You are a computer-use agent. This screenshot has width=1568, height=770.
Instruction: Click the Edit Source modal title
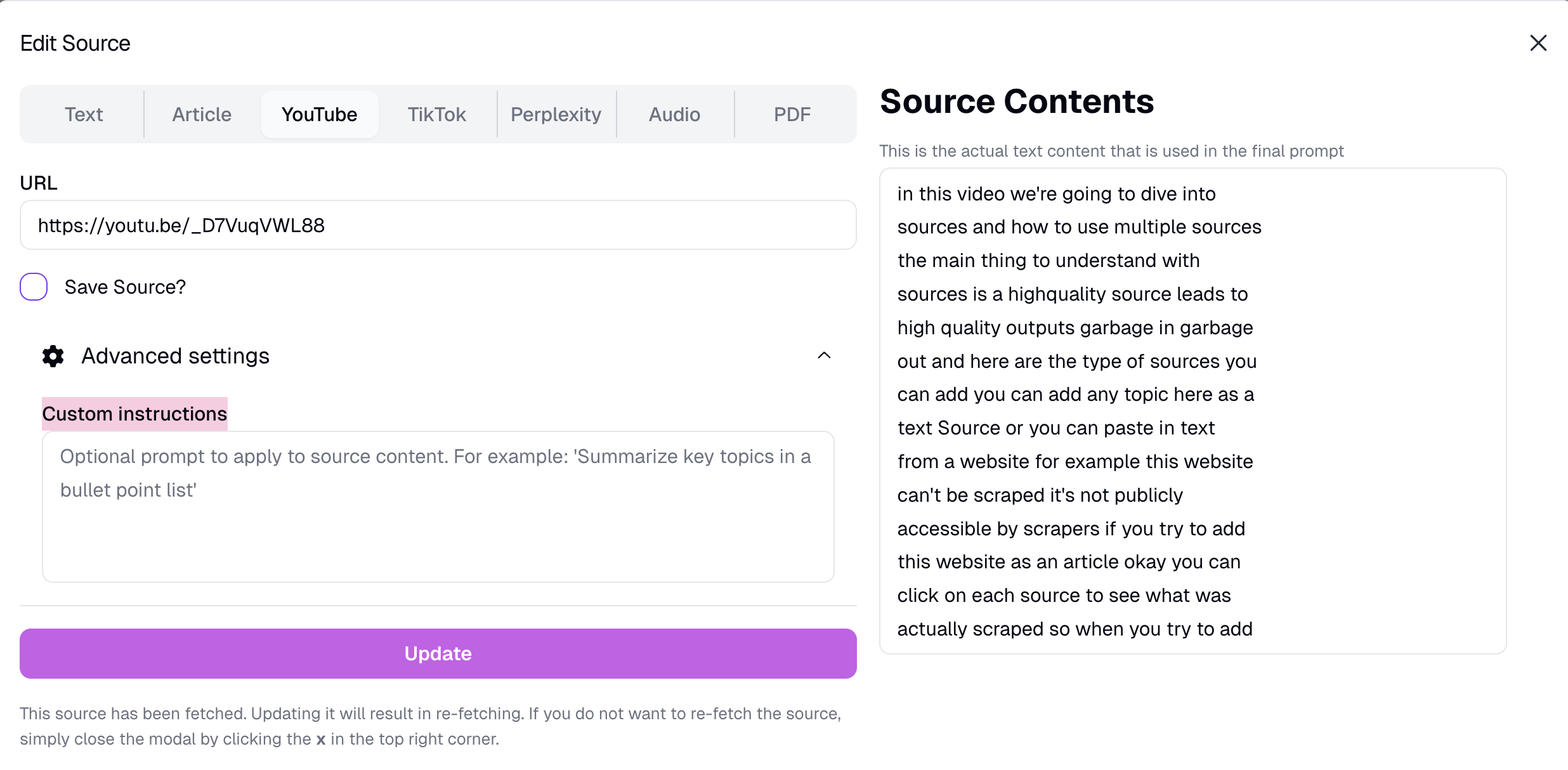(x=75, y=43)
